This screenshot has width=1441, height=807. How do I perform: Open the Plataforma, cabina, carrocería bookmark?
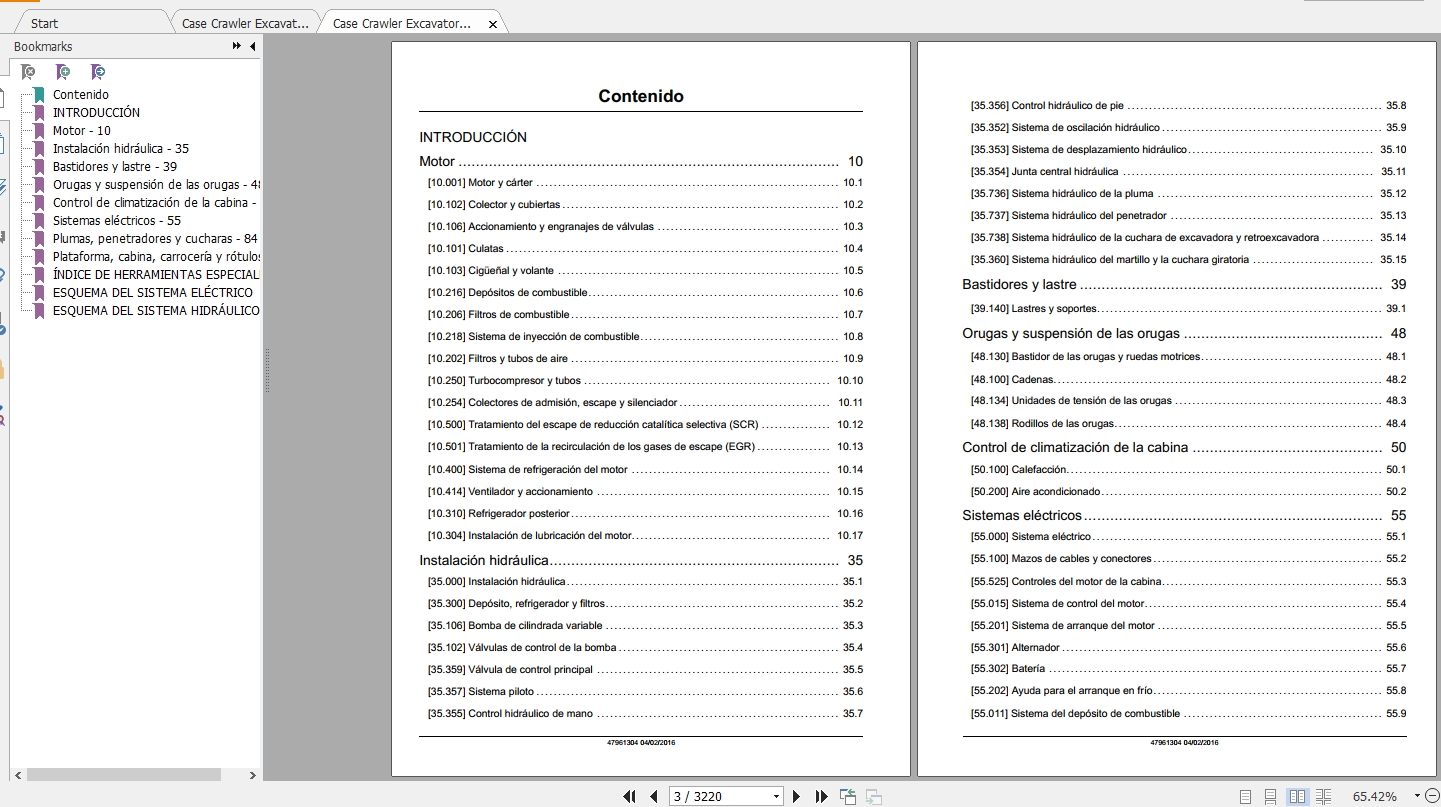pos(156,257)
